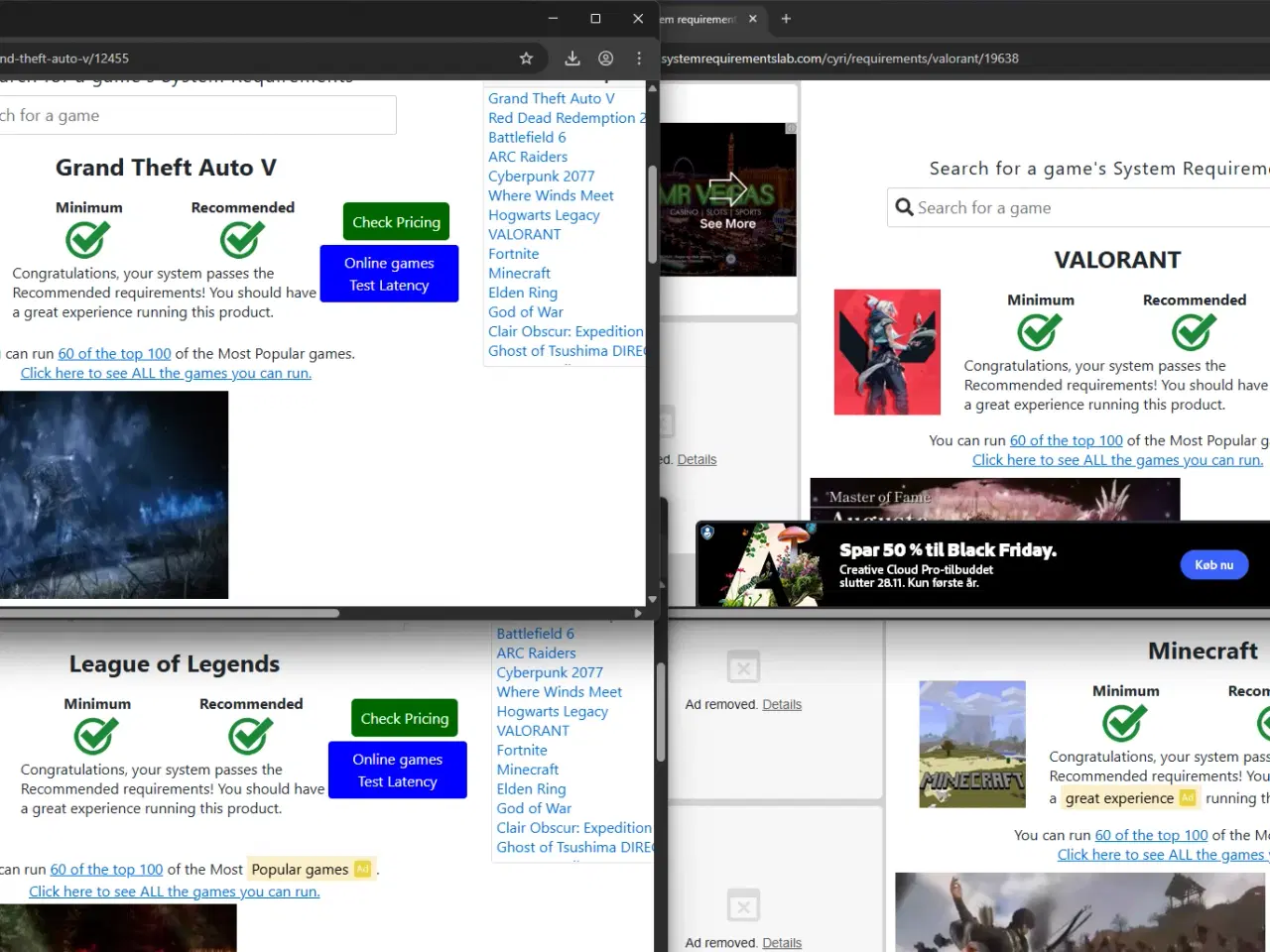Click the Minecraft game cover thumbnail
Screen dimensions: 1270x952
point(972,744)
